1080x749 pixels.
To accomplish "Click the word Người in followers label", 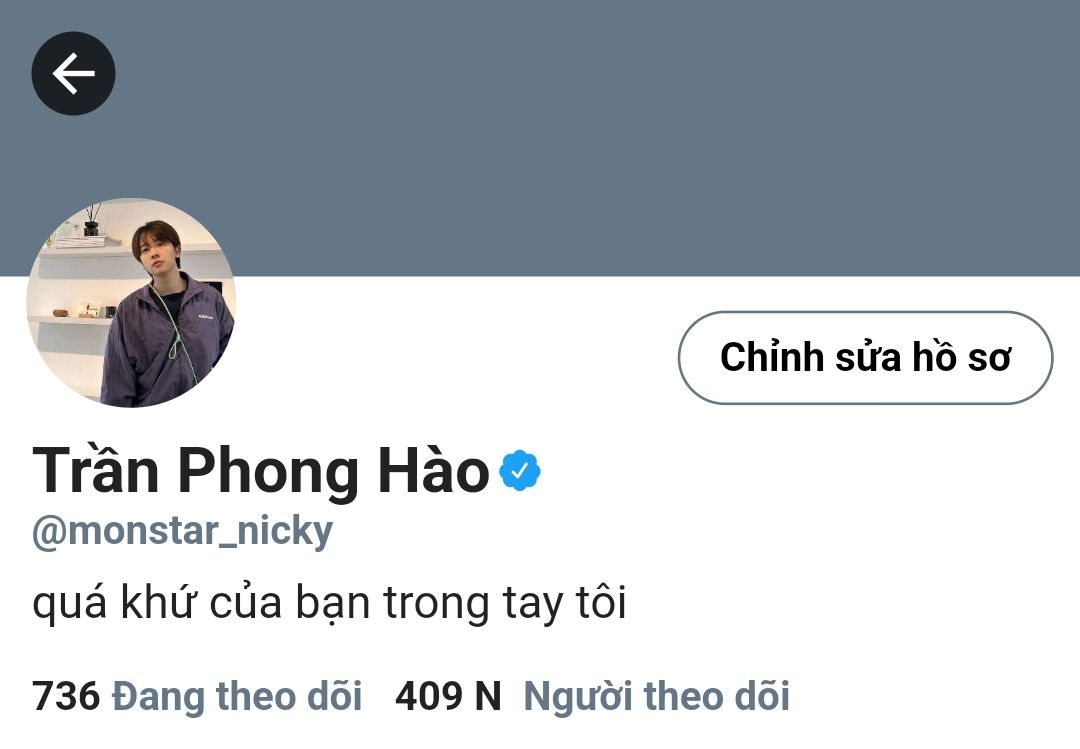I will pyautogui.click(x=578, y=697).
